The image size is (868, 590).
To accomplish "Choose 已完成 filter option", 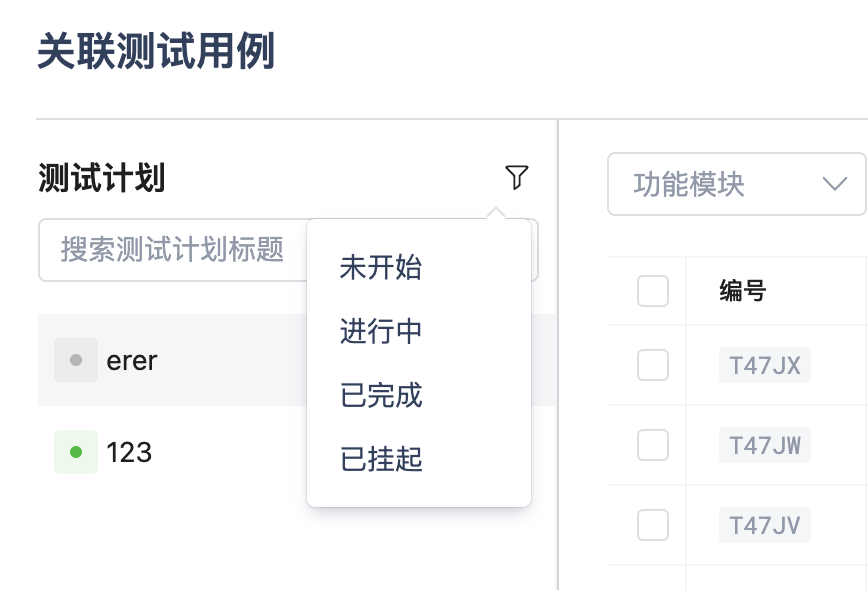I will click(381, 396).
